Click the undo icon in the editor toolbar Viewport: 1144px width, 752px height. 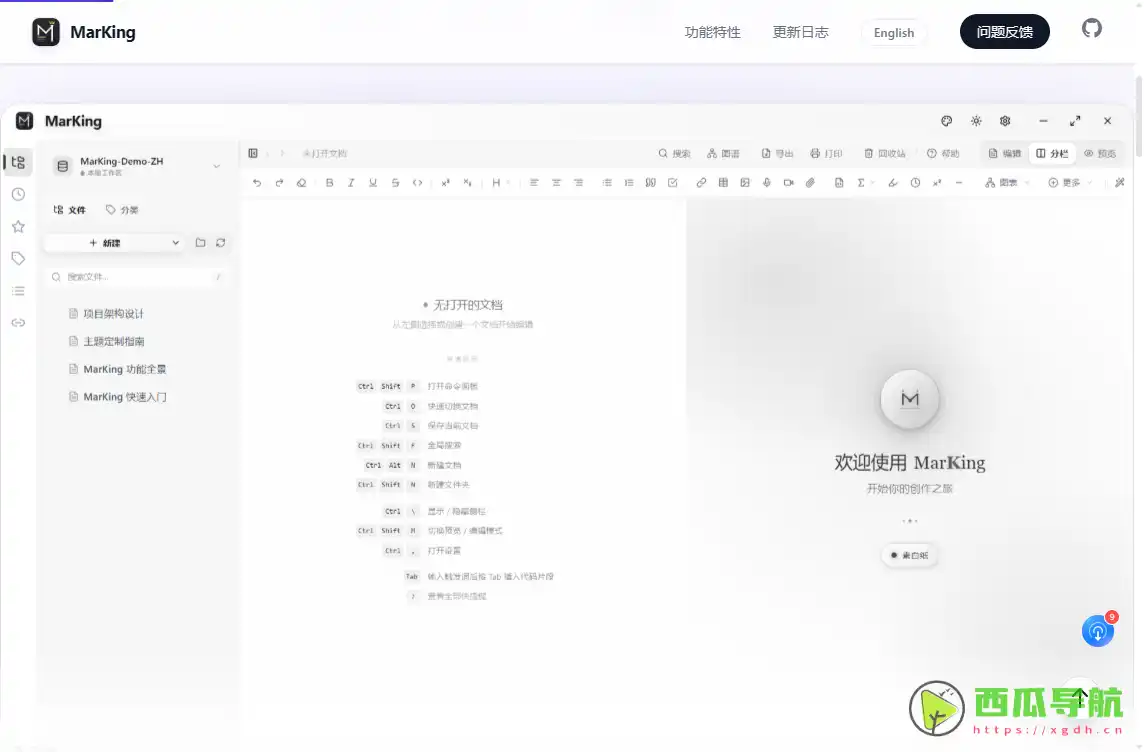coord(257,183)
